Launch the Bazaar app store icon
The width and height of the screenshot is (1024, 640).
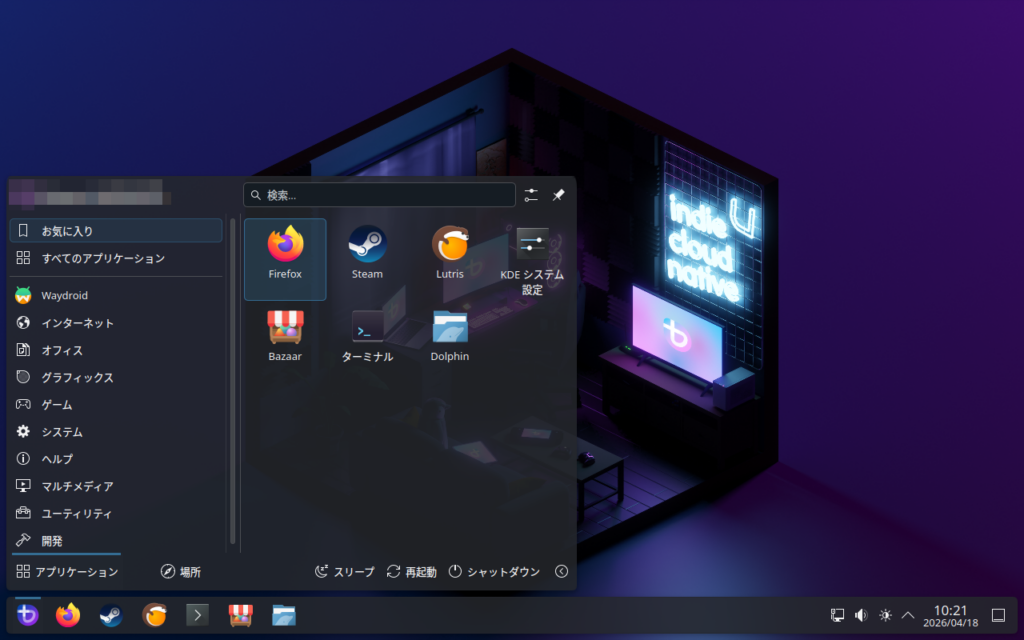point(285,334)
